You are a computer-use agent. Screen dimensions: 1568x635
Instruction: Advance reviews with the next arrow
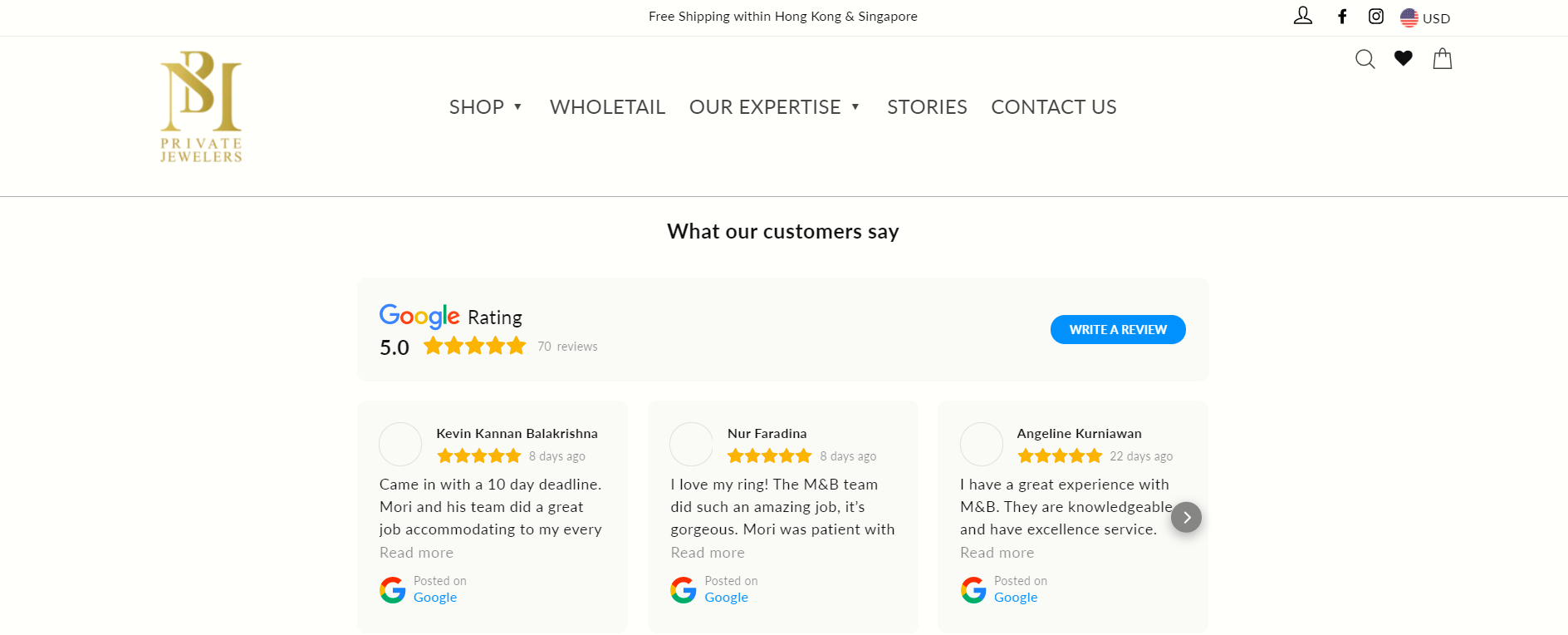click(x=1186, y=517)
